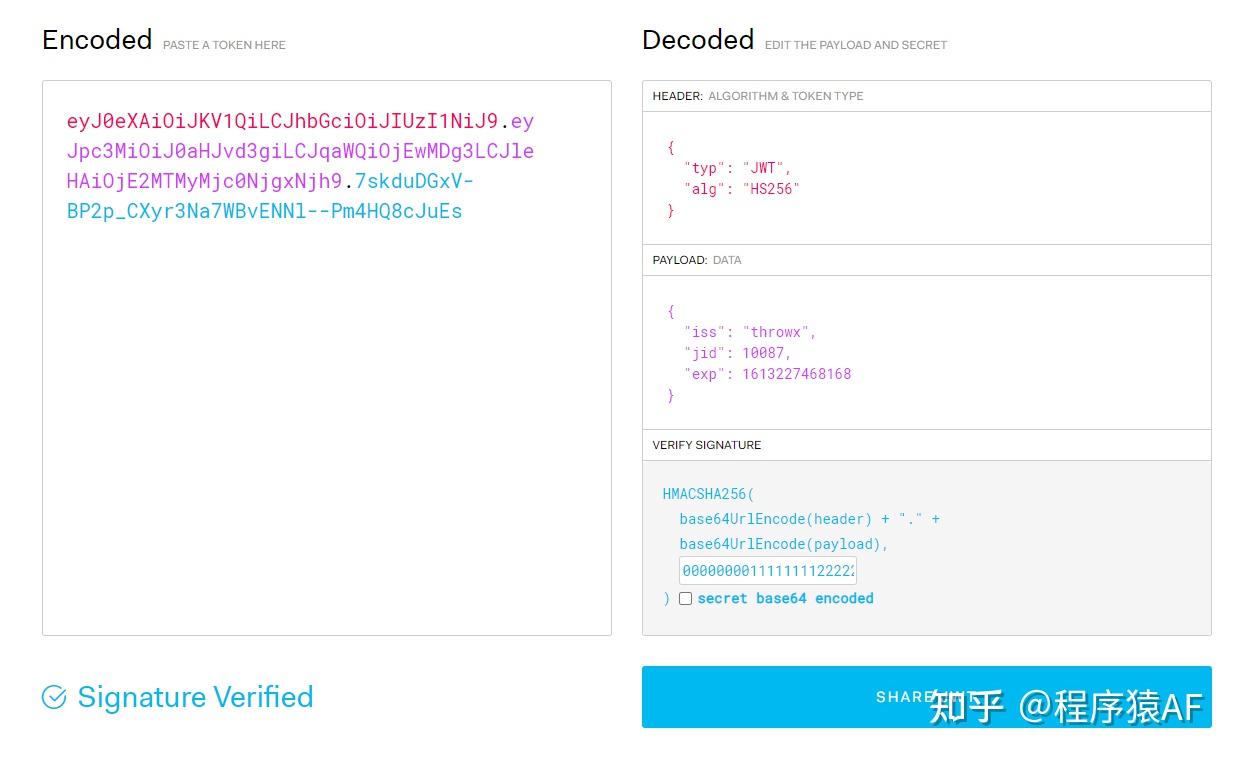The height and width of the screenshot is (759, 1236).
Task: Click the PAYLOAD: DATA section title
Action: [697, 260]
